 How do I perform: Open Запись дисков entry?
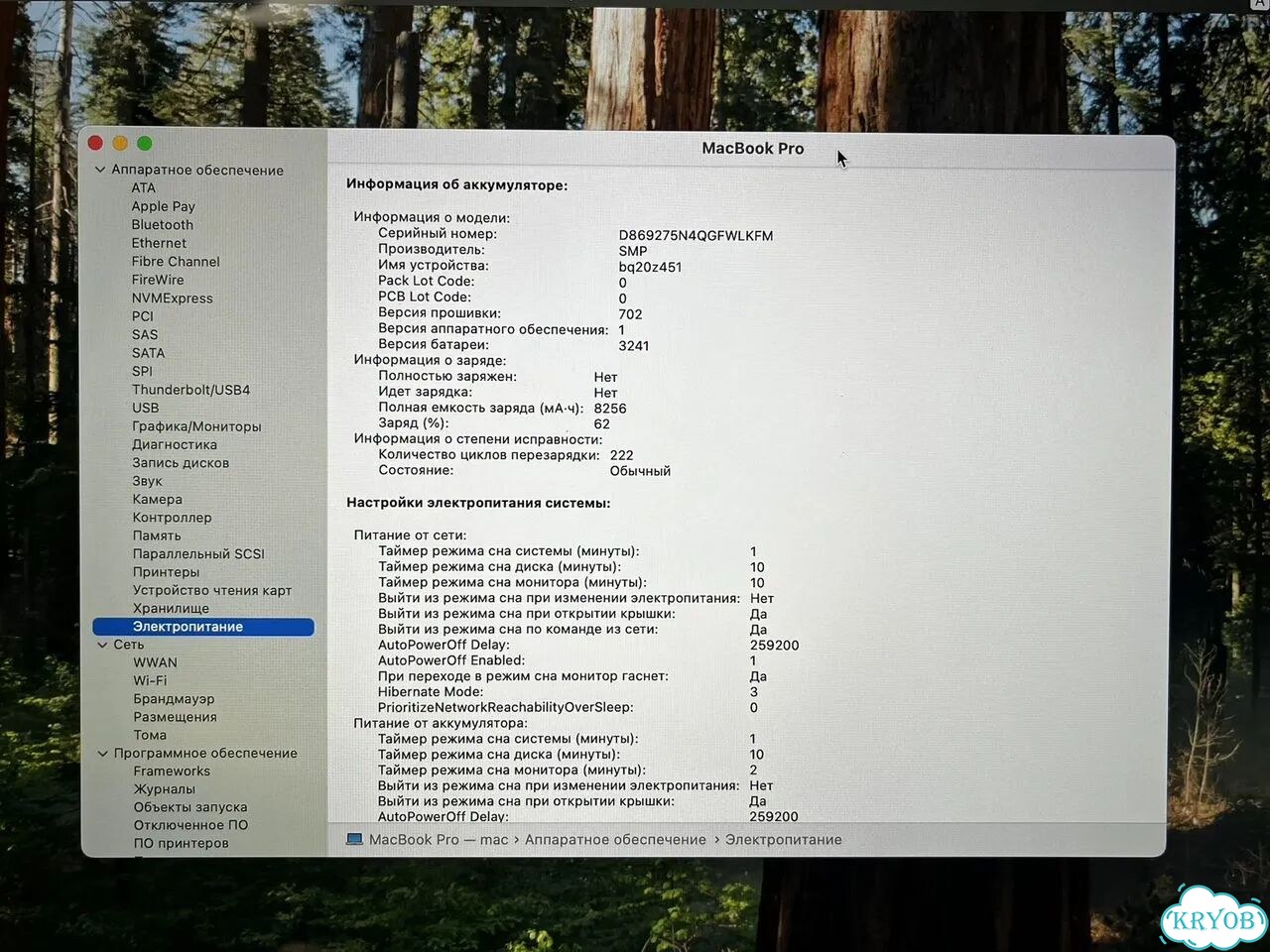click(181, 463)
